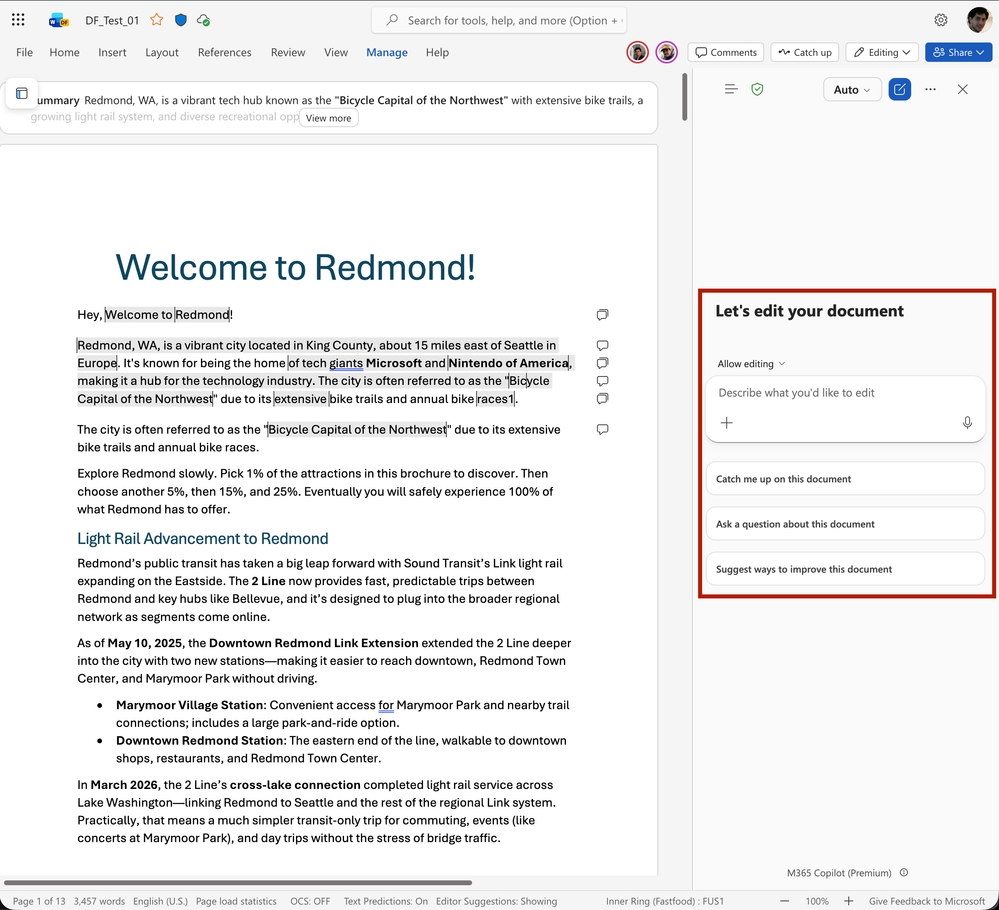Open comment thread beside "Hey, Welcome to Redmond!"

(x=602, y=314)
